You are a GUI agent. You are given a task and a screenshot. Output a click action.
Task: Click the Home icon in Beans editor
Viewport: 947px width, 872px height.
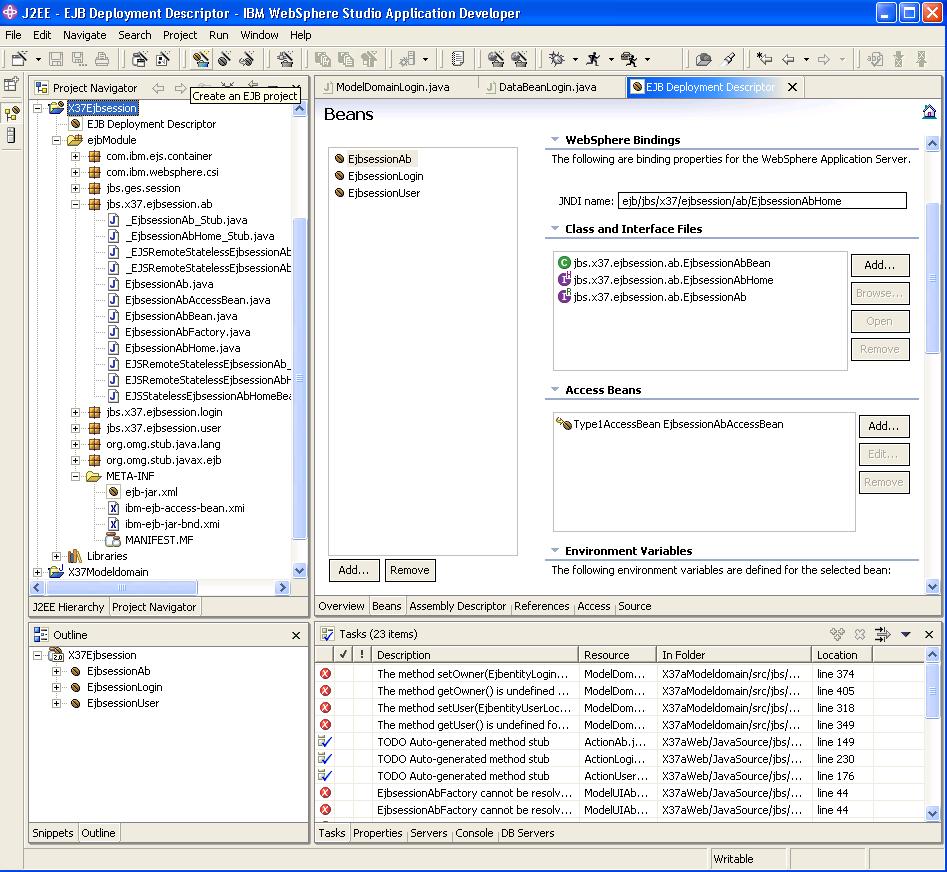click(x=929, y=112)
